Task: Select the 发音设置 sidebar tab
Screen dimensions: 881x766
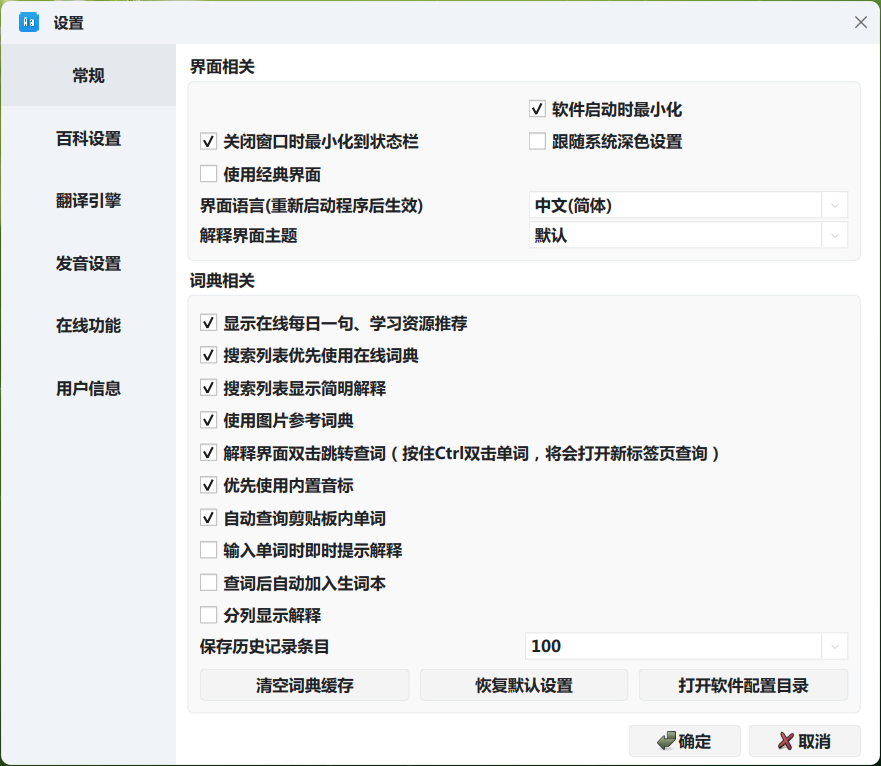Action: (88, 263)
